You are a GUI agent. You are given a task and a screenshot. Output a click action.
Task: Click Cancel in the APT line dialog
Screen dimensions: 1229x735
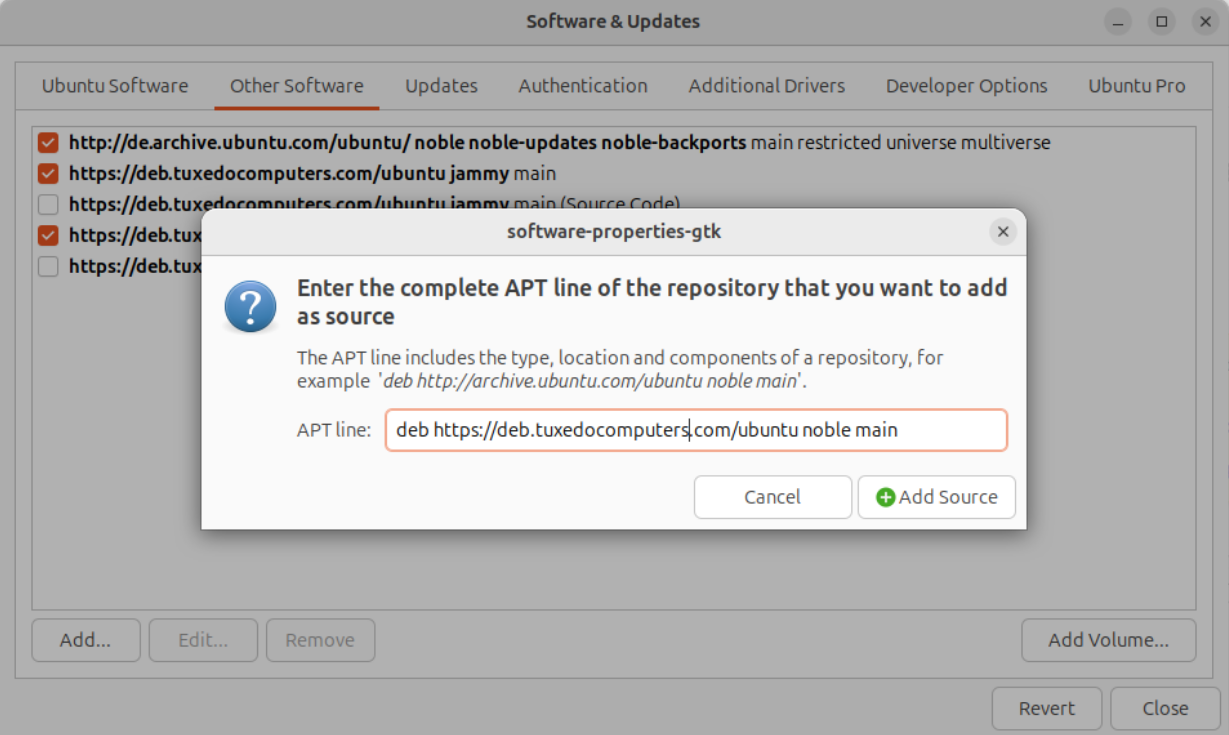(x=773, y=497)
